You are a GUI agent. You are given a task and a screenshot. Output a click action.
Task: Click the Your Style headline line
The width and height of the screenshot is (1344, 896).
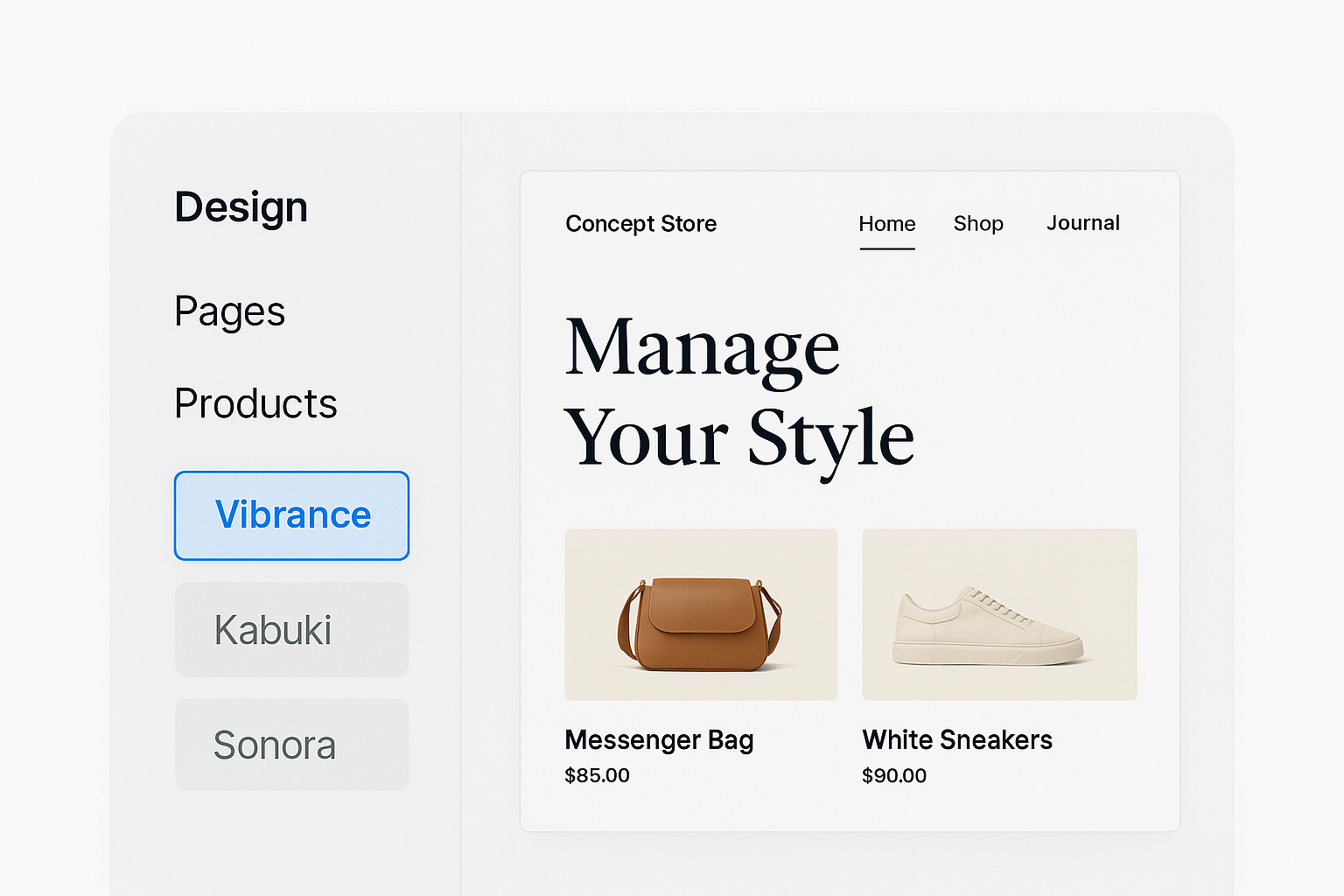coord(738,438)
